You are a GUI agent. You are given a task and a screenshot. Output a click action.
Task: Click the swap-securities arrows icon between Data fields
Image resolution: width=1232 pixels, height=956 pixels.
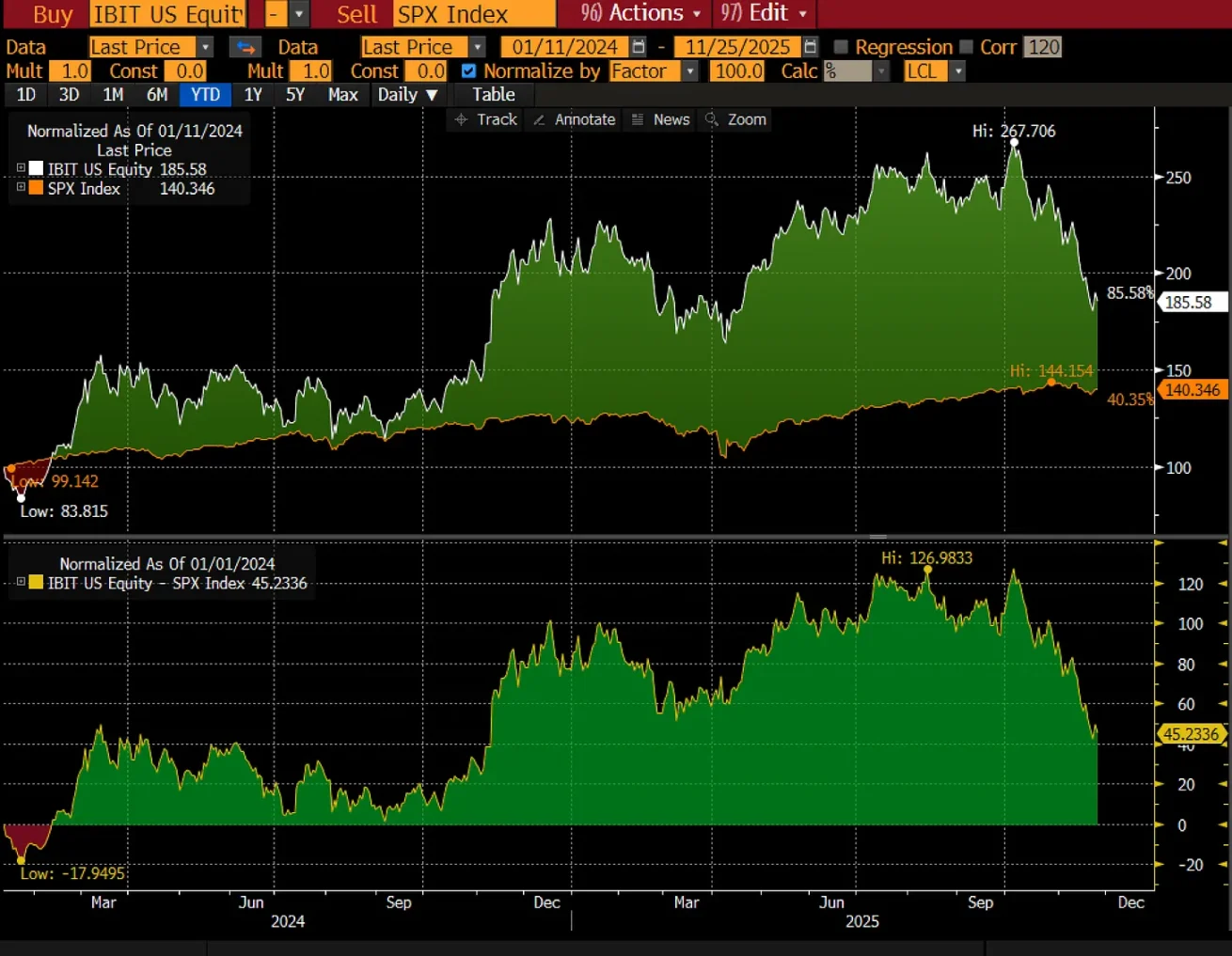tap(244, 46)
